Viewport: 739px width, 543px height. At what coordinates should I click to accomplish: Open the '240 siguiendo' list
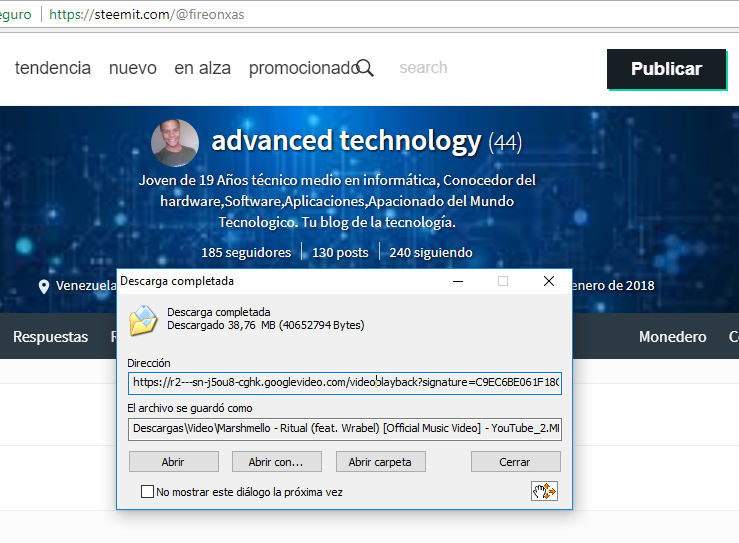pyautogui.click(x=431, y=253)
